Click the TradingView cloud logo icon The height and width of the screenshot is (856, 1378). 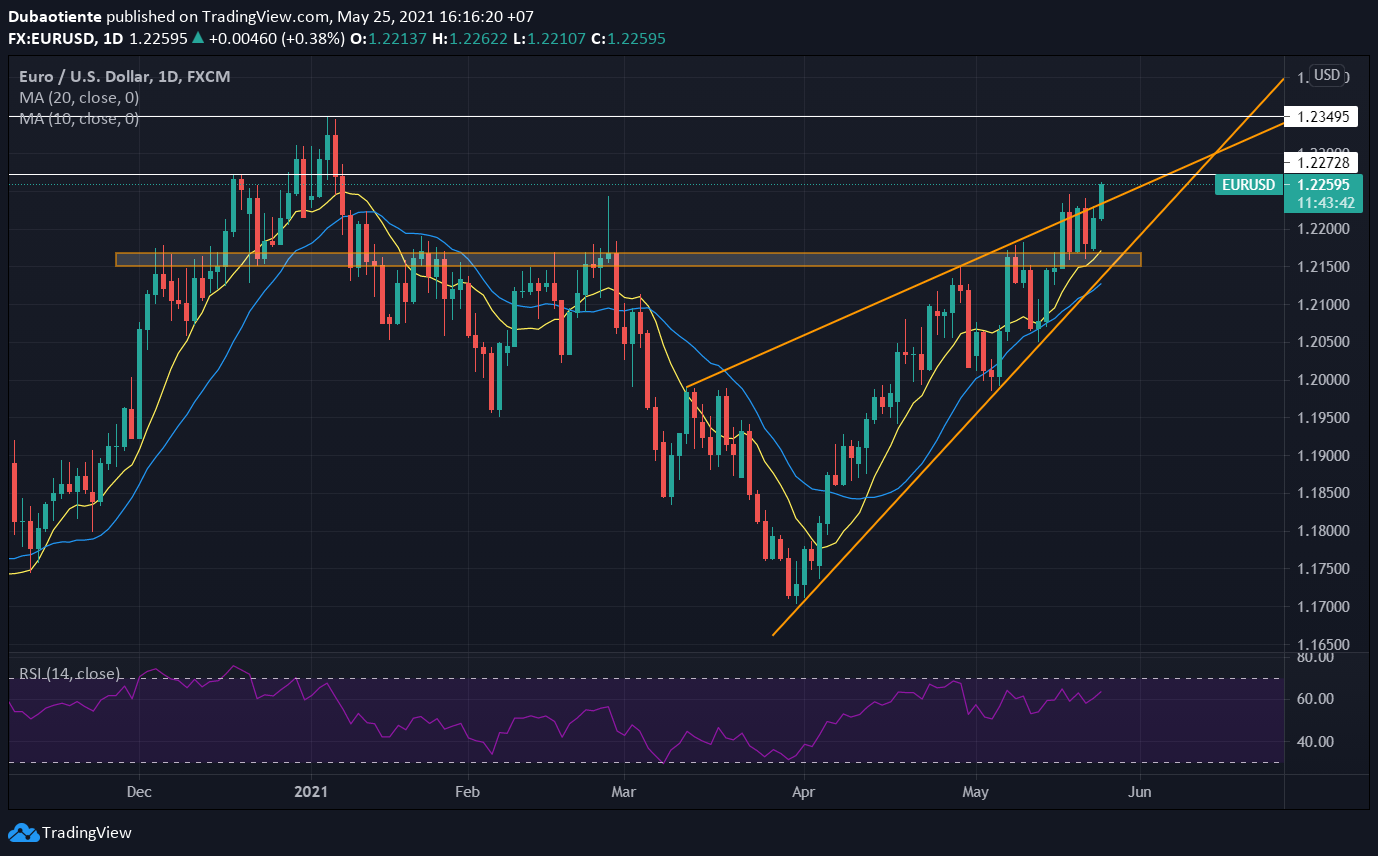23,832
